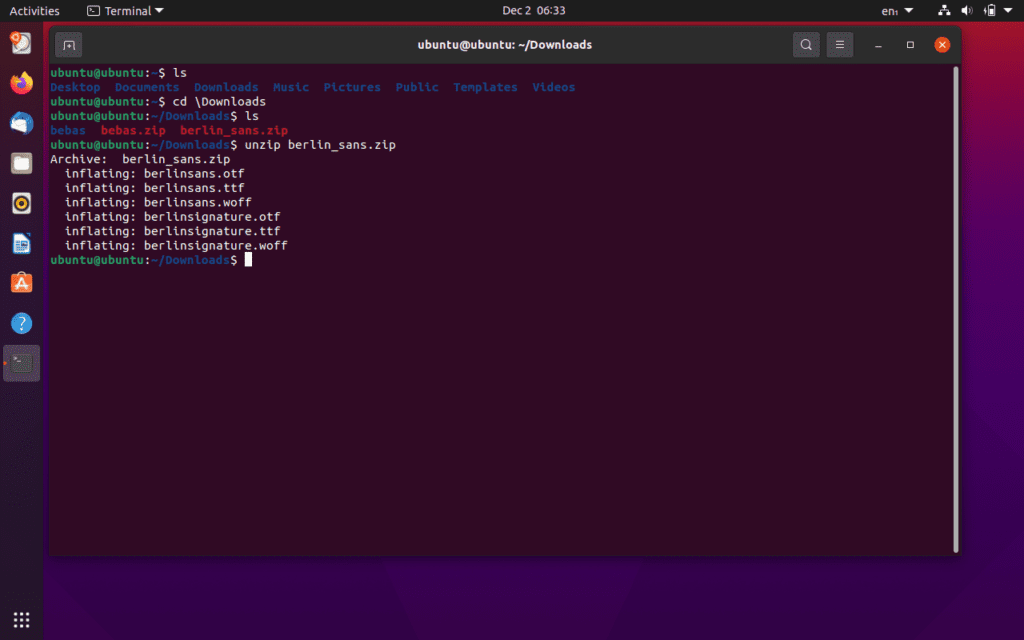1024x640 pixels.
Task: Open Ubuntu Software from the dock
Action: (x=22, y=283)
